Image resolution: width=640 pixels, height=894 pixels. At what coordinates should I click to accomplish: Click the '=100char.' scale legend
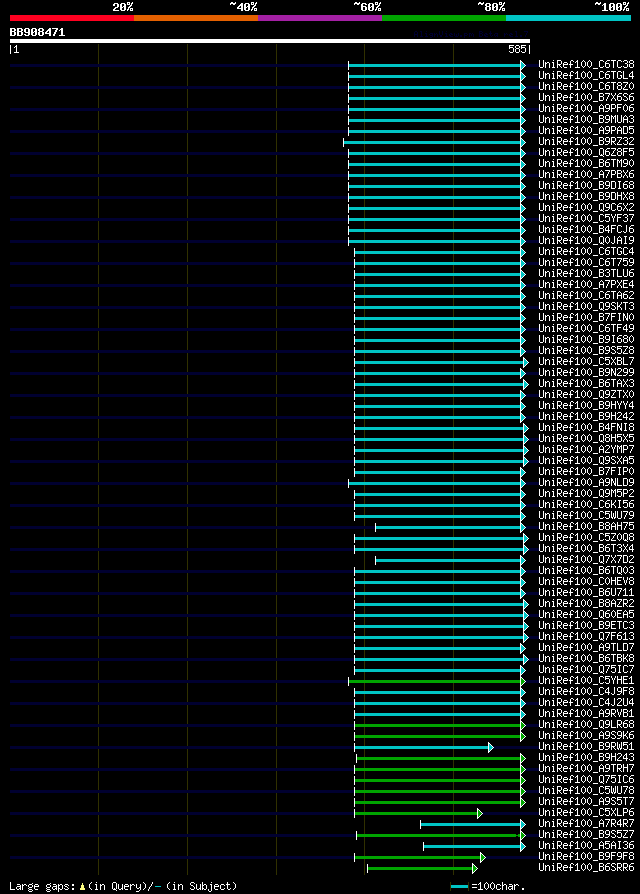(487, 887)
